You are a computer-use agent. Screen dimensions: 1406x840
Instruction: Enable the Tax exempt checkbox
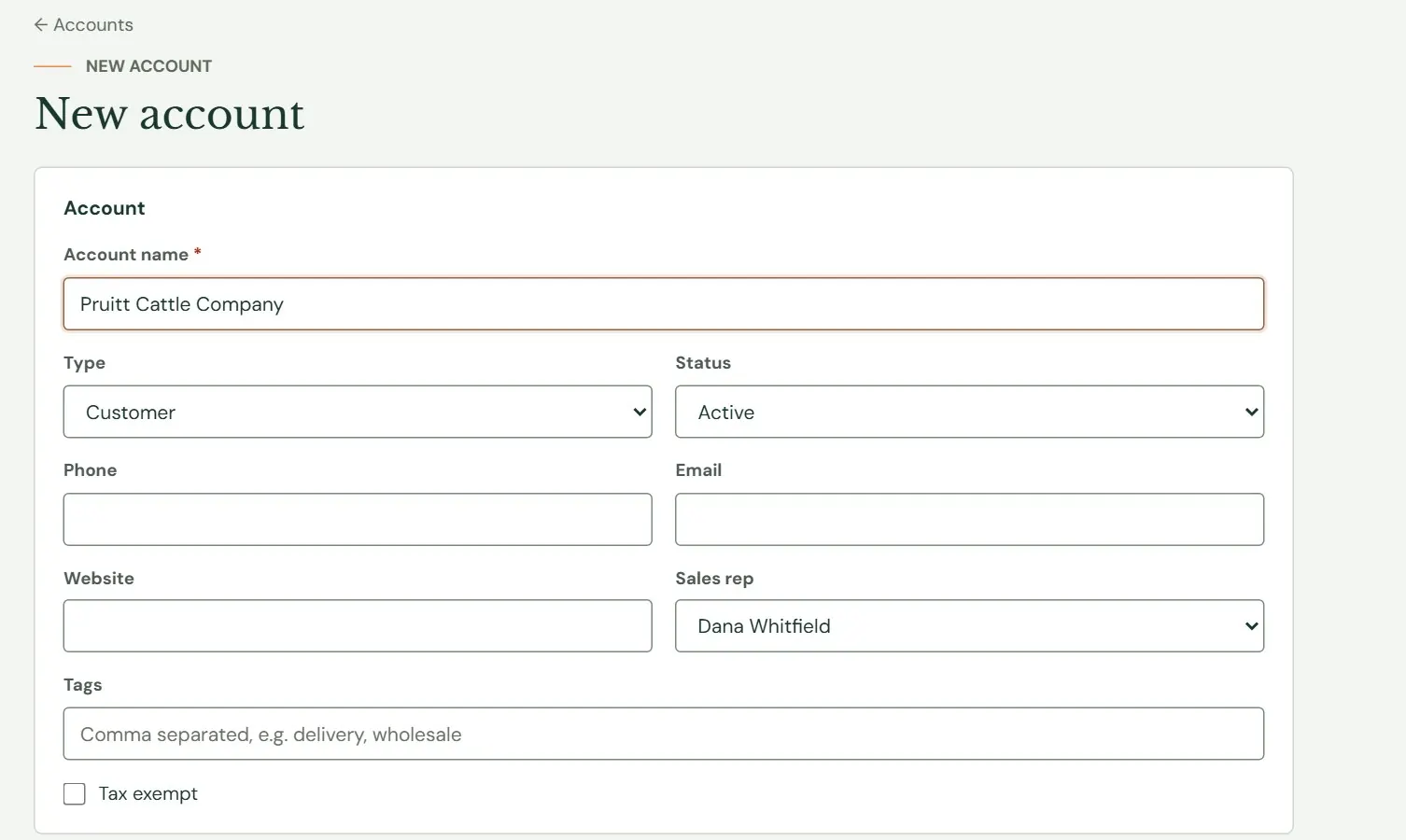click(75, 794)
